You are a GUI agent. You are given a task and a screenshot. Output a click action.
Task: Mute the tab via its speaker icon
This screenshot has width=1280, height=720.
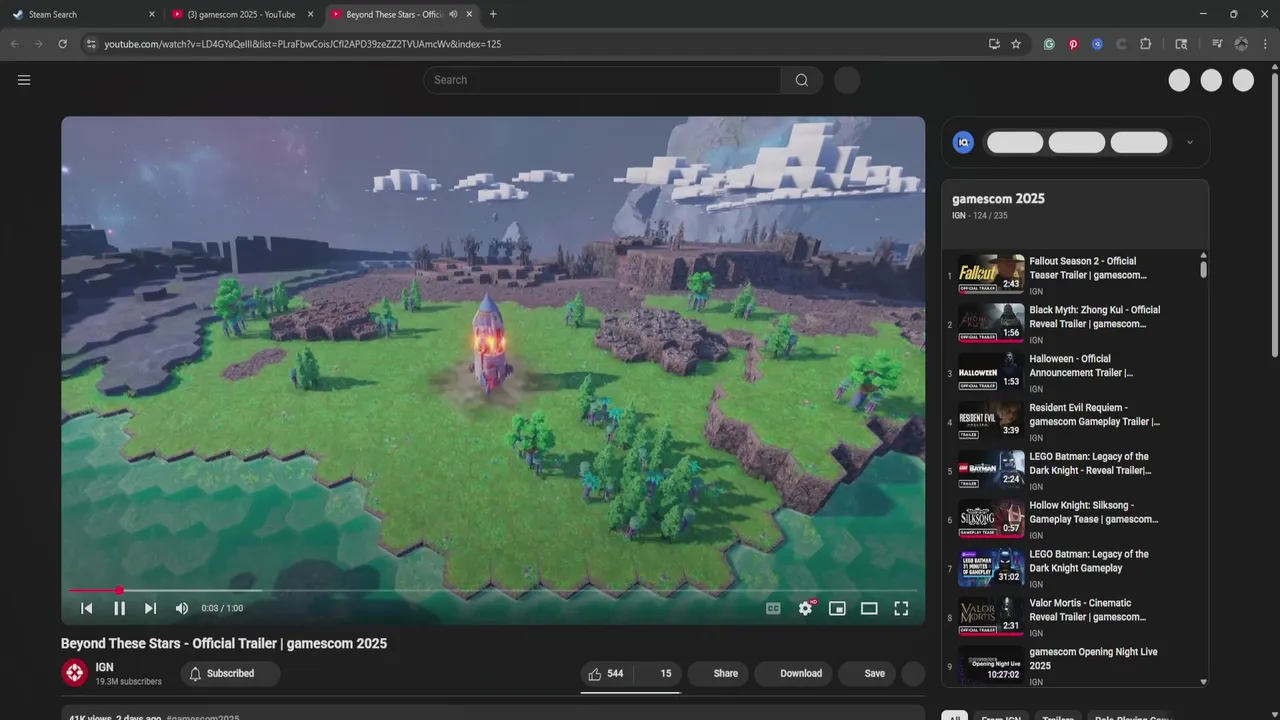click(453, 14)
